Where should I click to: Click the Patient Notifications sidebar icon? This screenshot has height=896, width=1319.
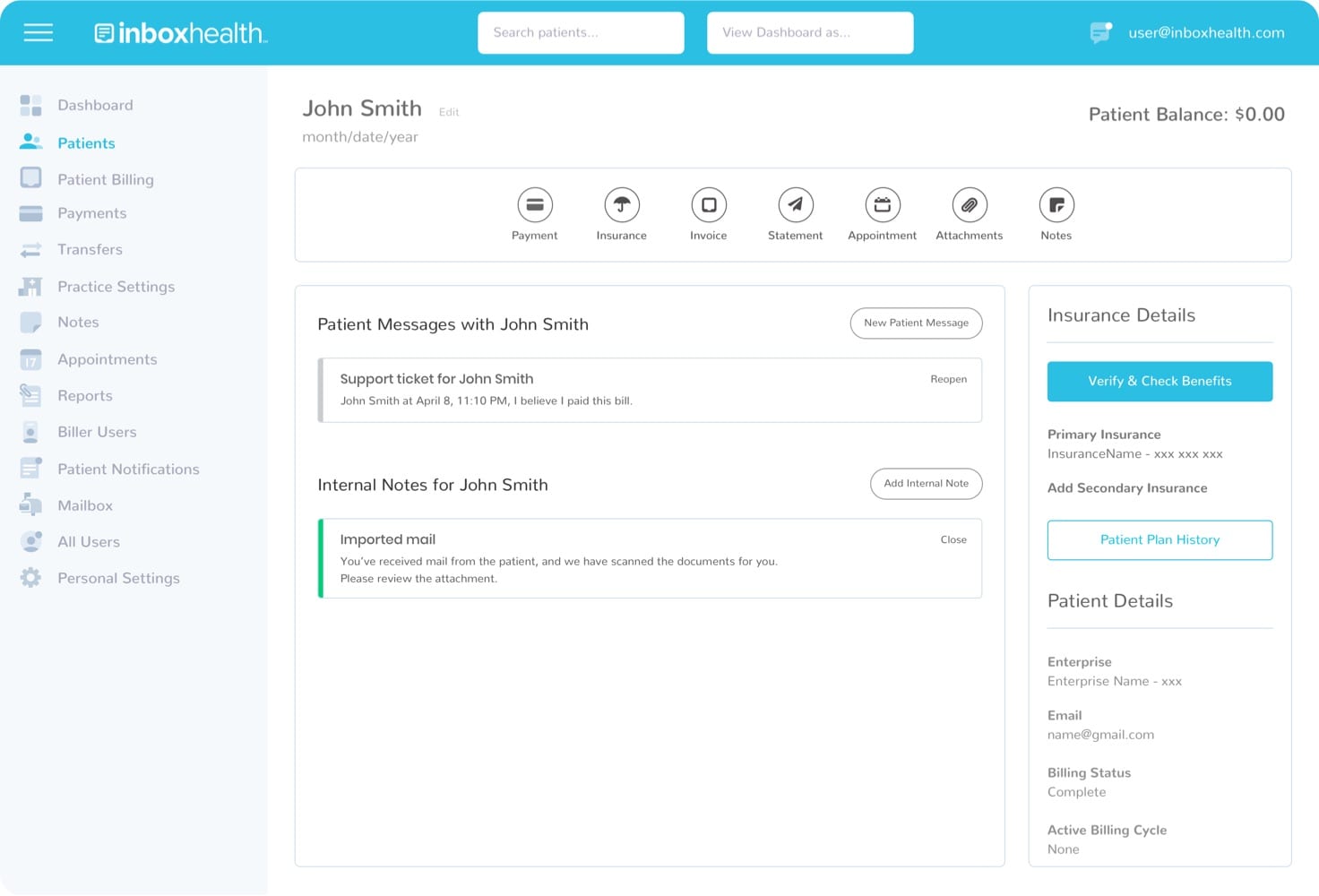pyautogui.click(x=30, y=468)
